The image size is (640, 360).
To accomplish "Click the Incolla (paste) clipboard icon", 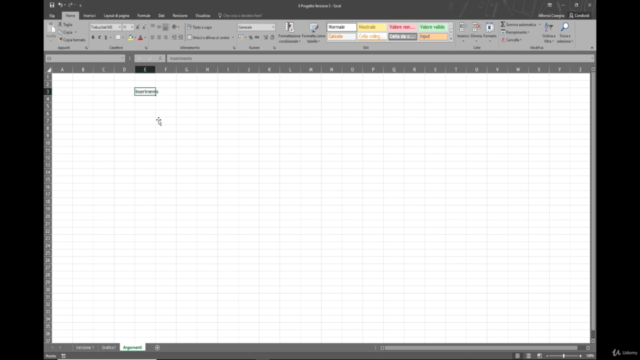I will pos(51,29).
